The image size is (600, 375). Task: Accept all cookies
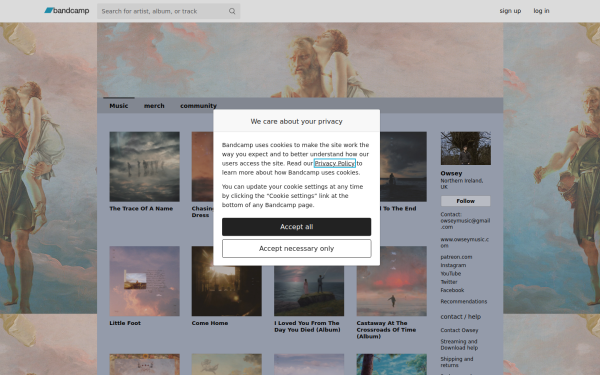[x=297, y=227]
